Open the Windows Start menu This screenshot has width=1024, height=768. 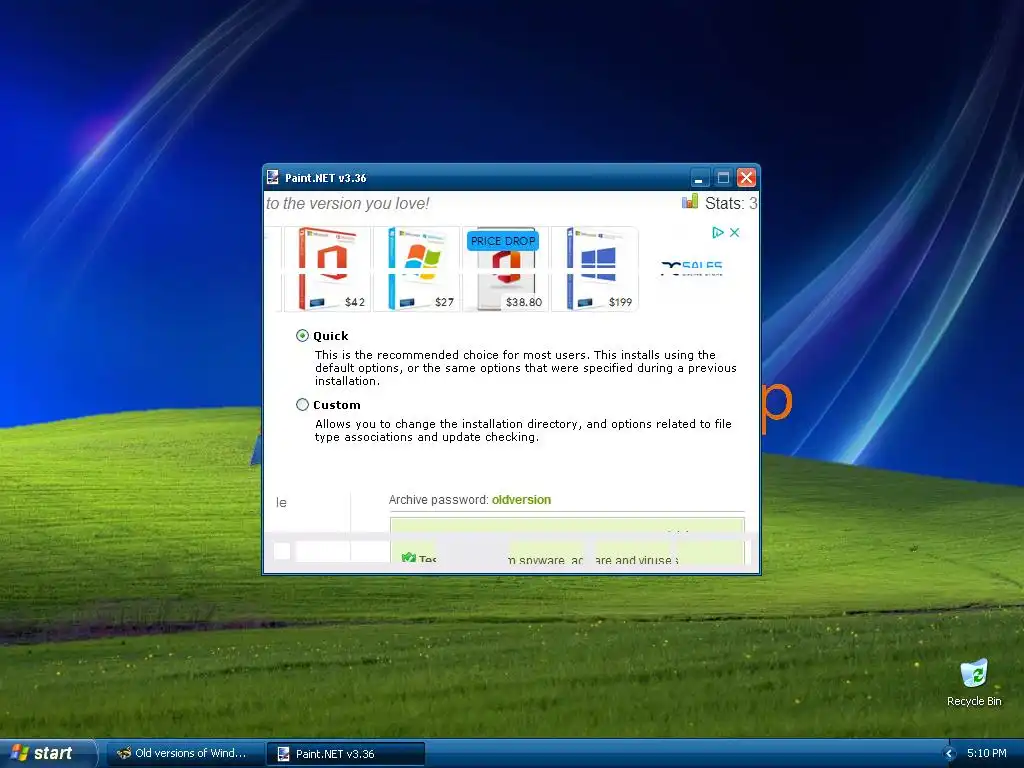click(47, 753)
